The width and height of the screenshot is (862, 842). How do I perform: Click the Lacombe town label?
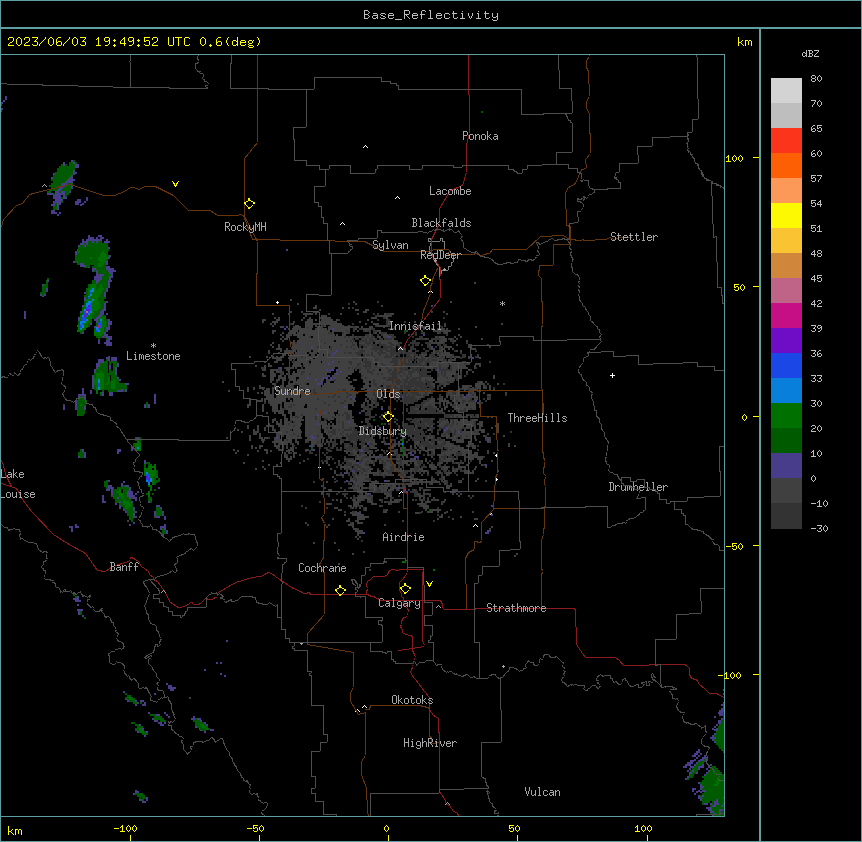pos(450,191)
